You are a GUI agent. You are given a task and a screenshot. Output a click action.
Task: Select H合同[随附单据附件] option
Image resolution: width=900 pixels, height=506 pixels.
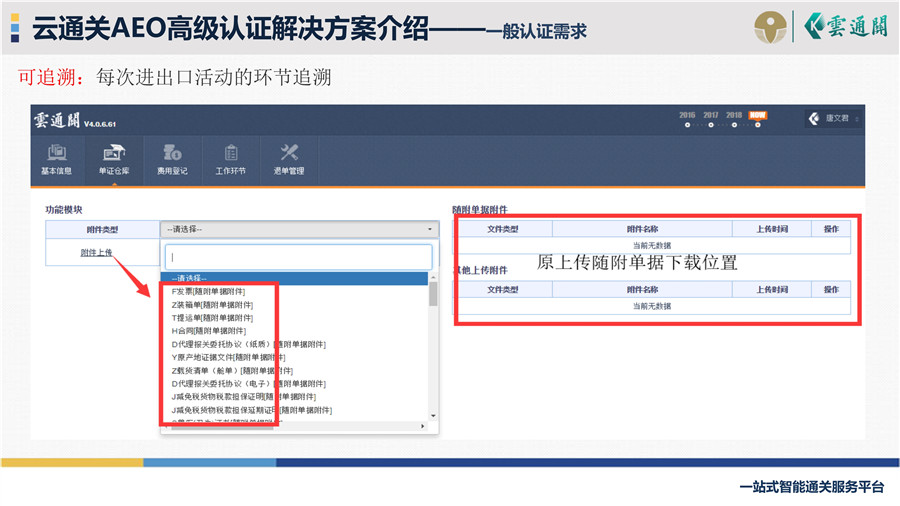click(x=208, y=331)
